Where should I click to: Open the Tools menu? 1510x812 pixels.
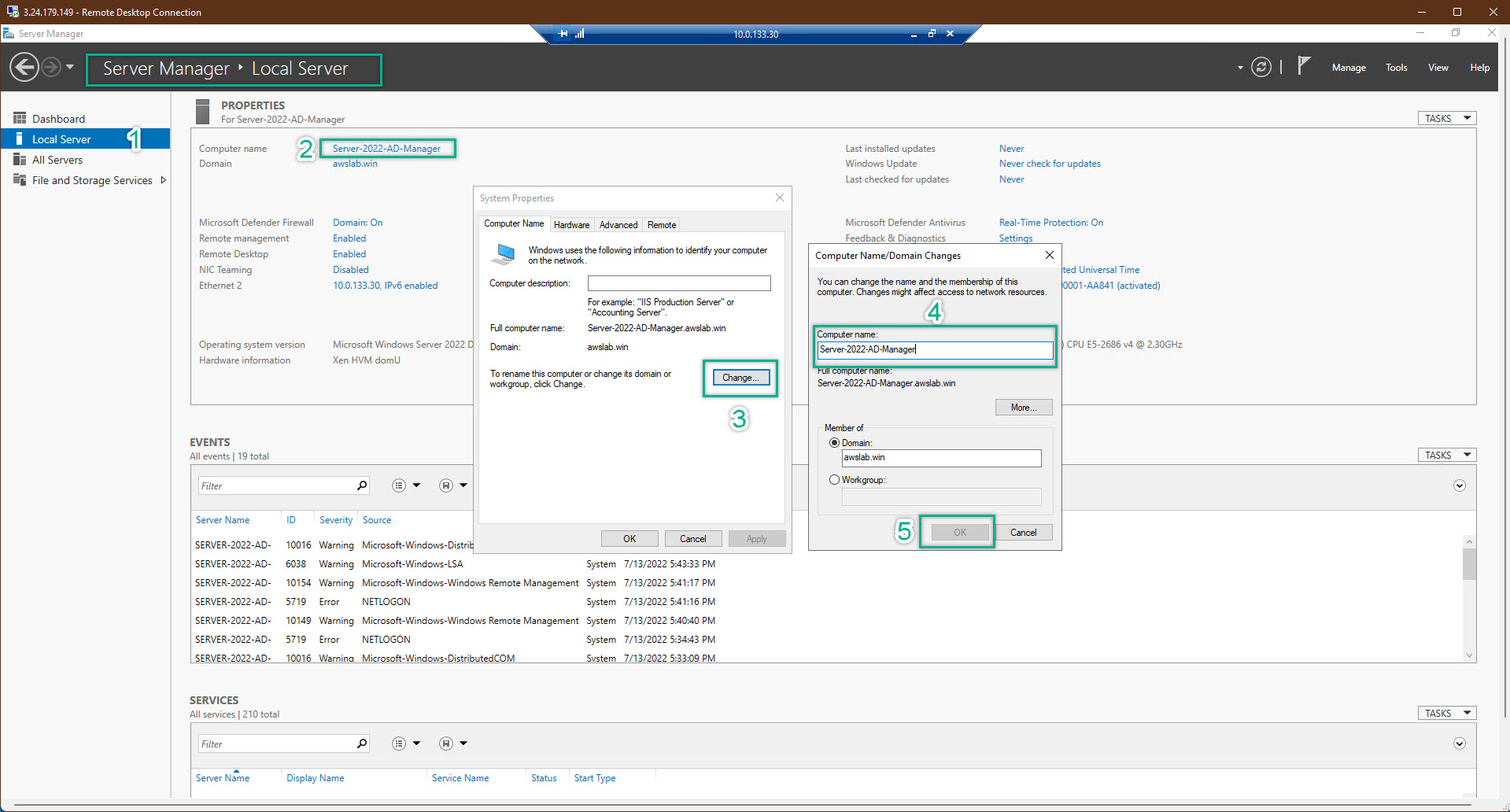pyautogui.click(x=1397, y=68)
